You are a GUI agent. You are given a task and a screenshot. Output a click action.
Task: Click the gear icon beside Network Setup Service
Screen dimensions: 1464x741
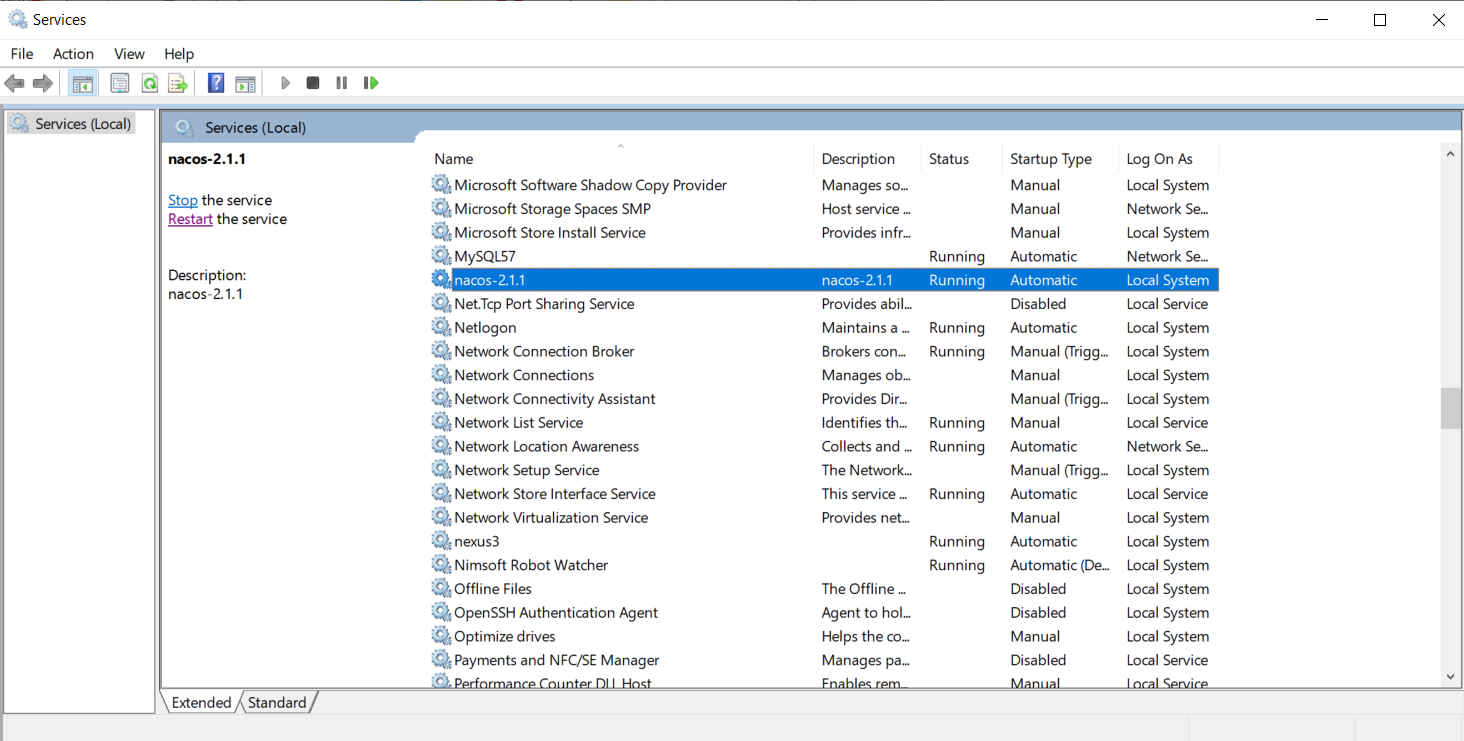coord(441,470)
